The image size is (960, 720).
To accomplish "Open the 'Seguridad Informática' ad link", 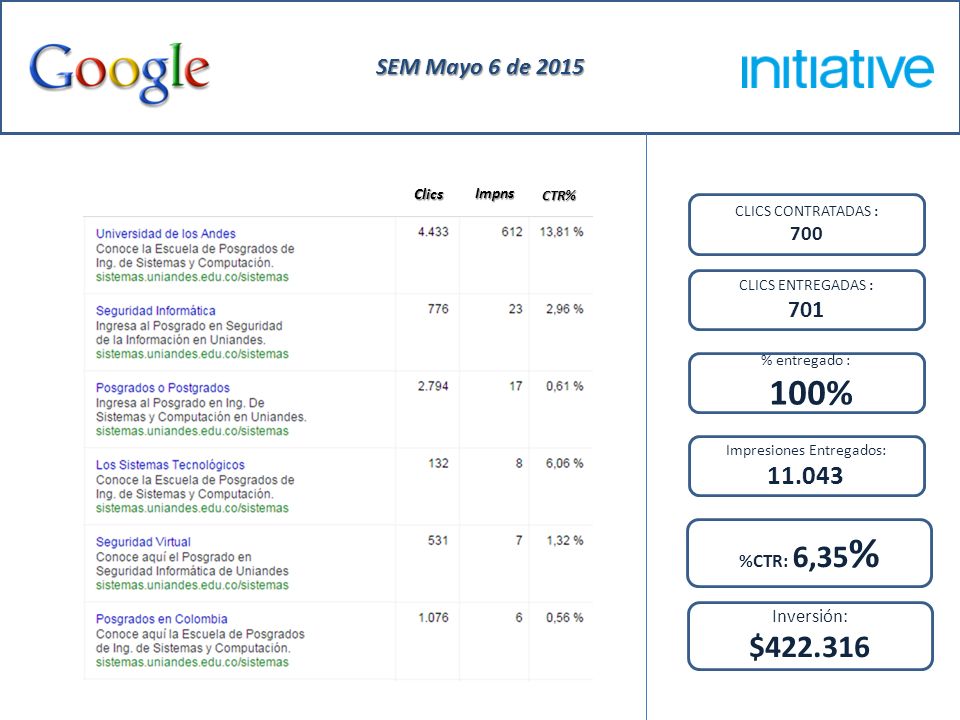I will pyautogui.click(x=156, y=310).
